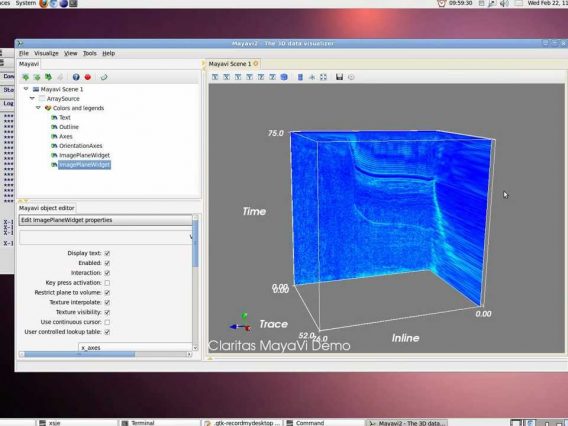Toggle Restrict plane to volume
The image size is (568, 426).
[x=107, y=292]
